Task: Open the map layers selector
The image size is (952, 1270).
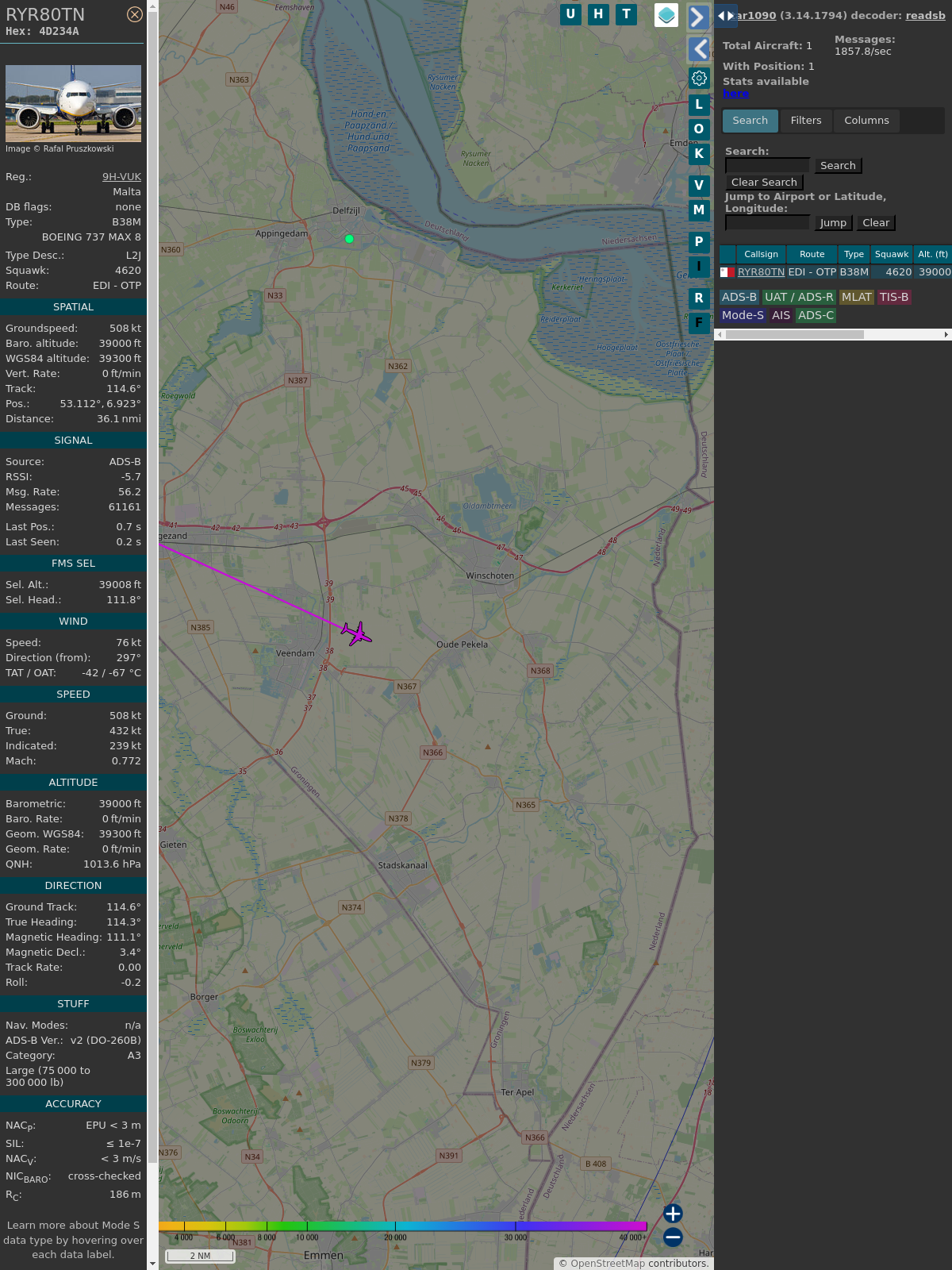Action: [666, 15]
